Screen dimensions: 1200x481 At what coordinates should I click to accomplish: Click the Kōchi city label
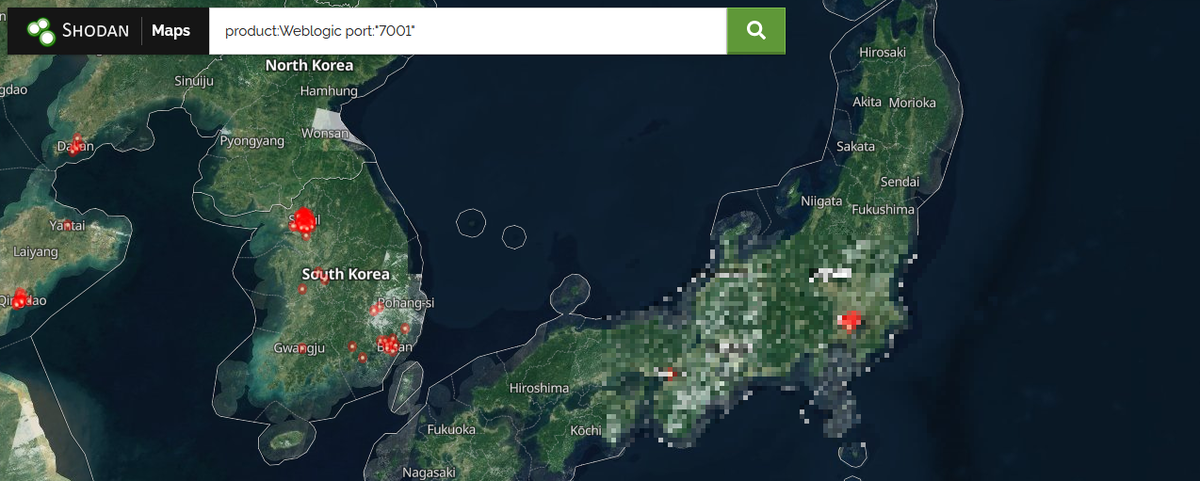click(x=585, y=430)
